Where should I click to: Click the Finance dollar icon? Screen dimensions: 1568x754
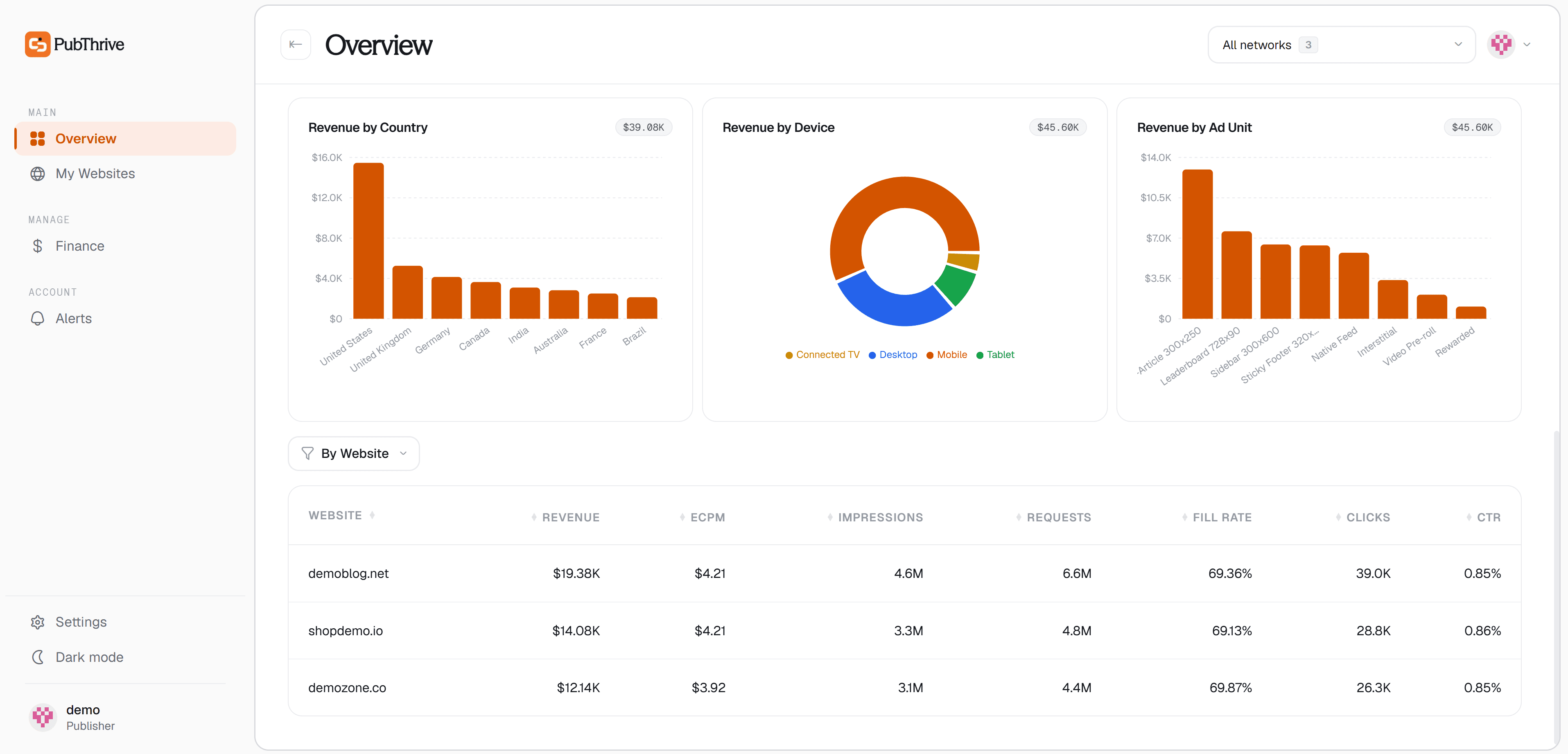38,246
